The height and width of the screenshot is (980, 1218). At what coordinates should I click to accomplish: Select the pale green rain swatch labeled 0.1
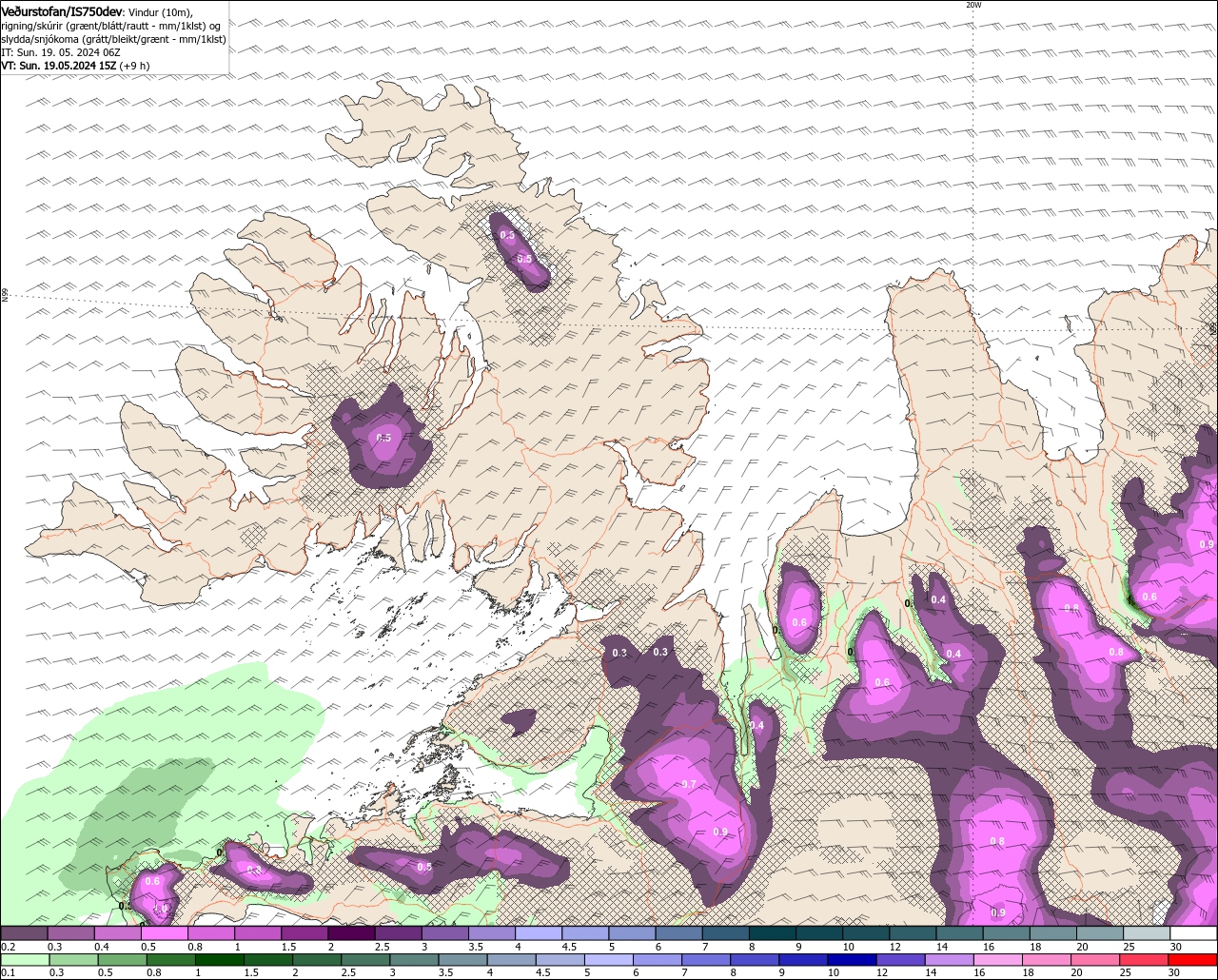click(25, 959)
